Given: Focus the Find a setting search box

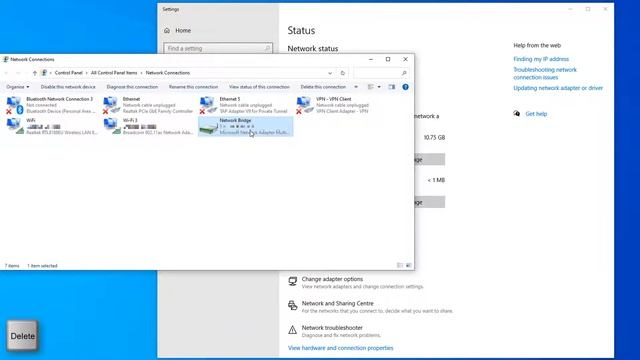Looking at the screenshot, I should tap(218, 49).
